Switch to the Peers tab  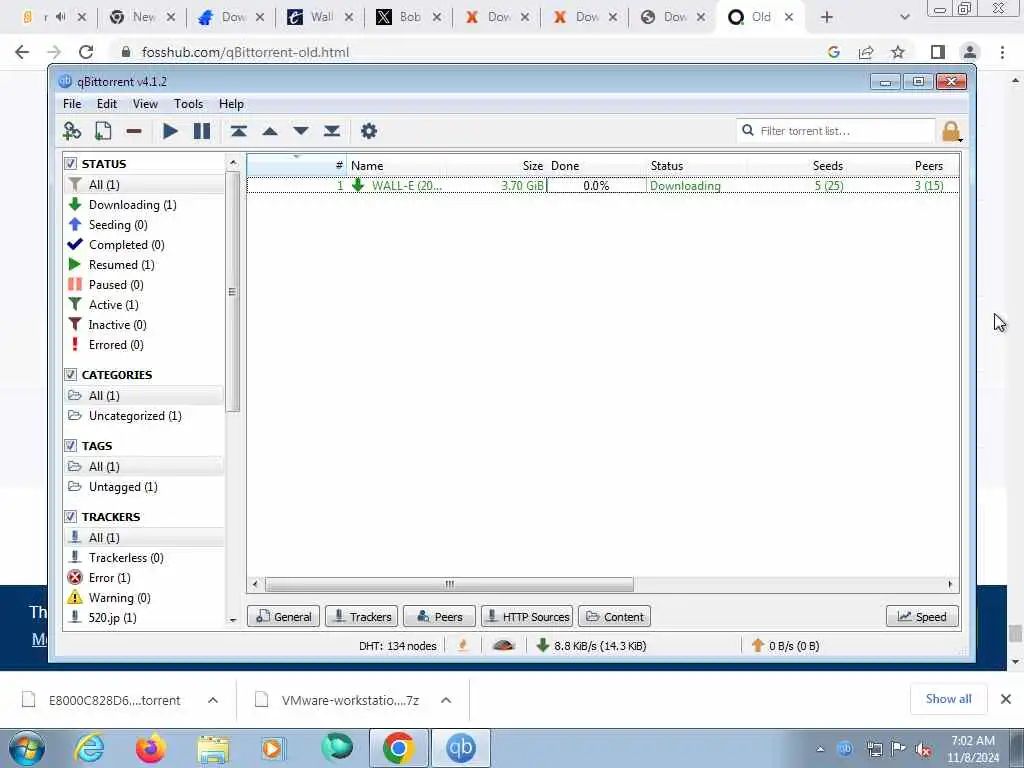coord(439,616)
